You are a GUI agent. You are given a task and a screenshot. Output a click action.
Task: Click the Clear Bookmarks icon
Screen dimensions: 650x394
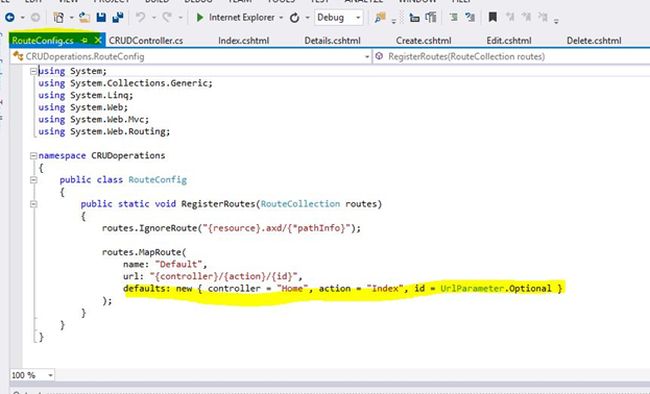click(x=543, y=17)
